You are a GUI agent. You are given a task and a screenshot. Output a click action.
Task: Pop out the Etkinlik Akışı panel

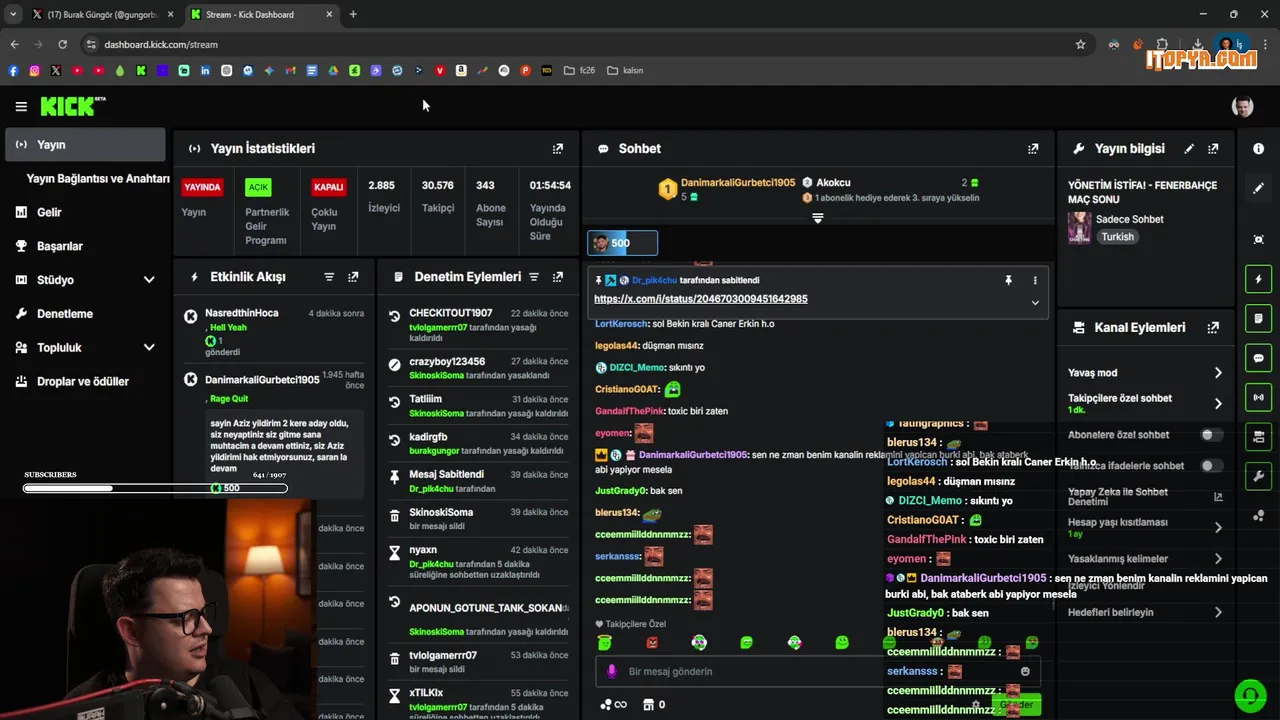pos(353,277)
